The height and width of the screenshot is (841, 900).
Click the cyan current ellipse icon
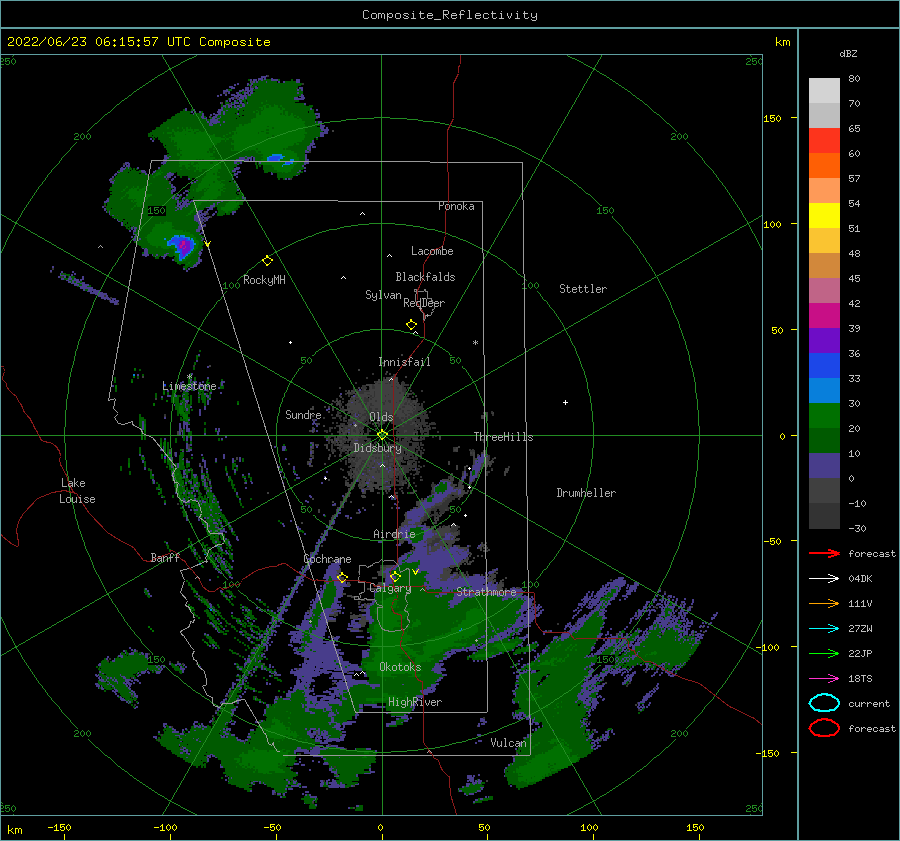[824, 703]
